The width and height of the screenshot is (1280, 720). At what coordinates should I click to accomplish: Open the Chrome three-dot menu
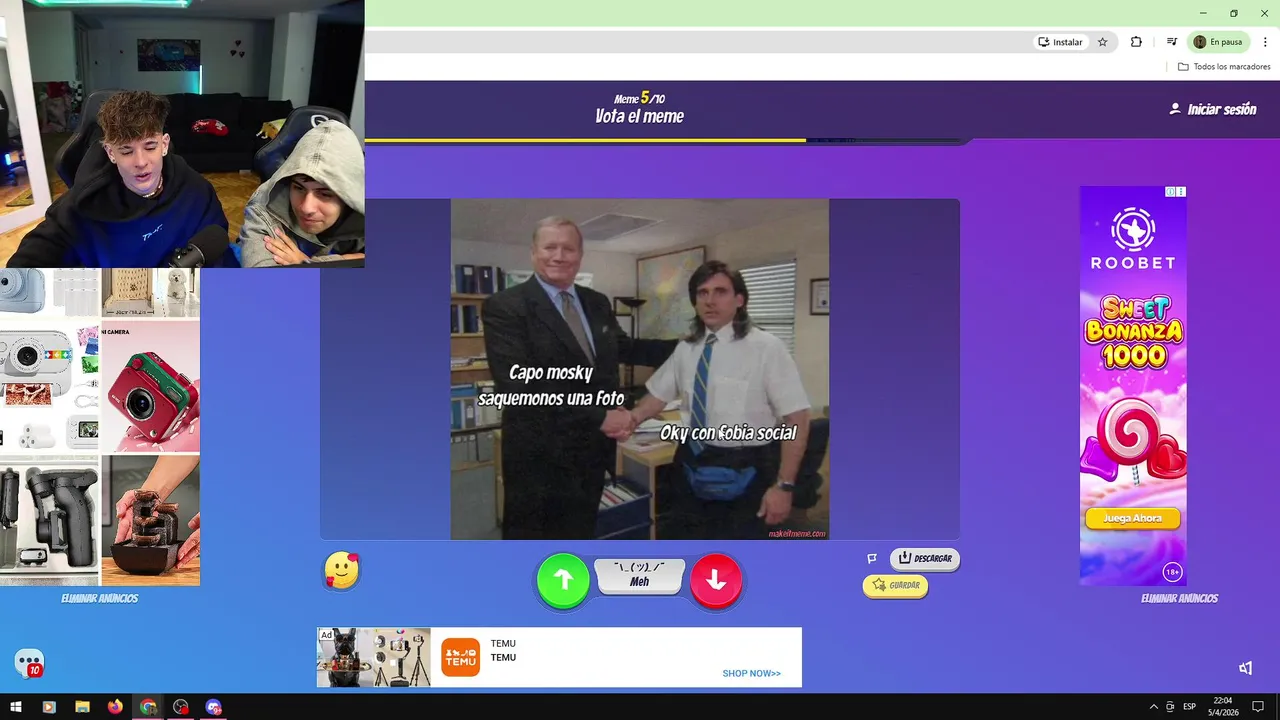1265,42
